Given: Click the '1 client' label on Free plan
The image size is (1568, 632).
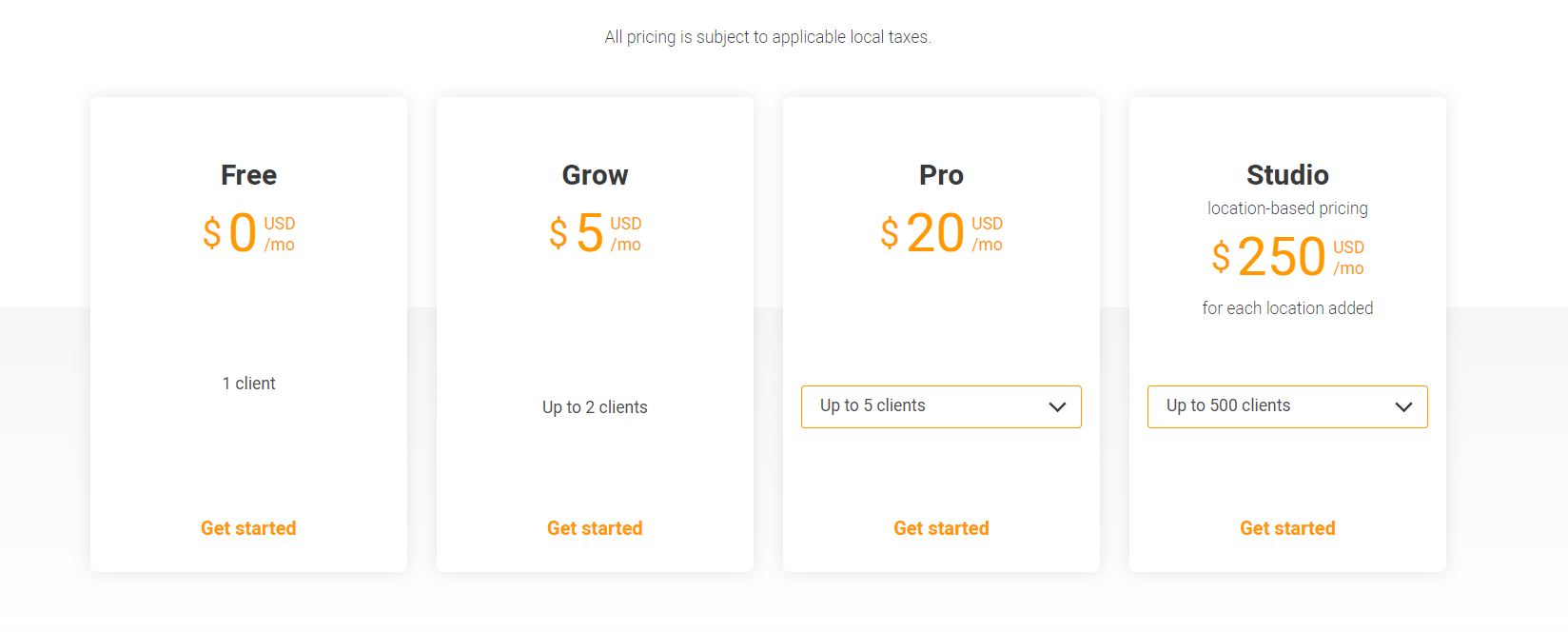Looking at the screenshot, I should (247, 384).
